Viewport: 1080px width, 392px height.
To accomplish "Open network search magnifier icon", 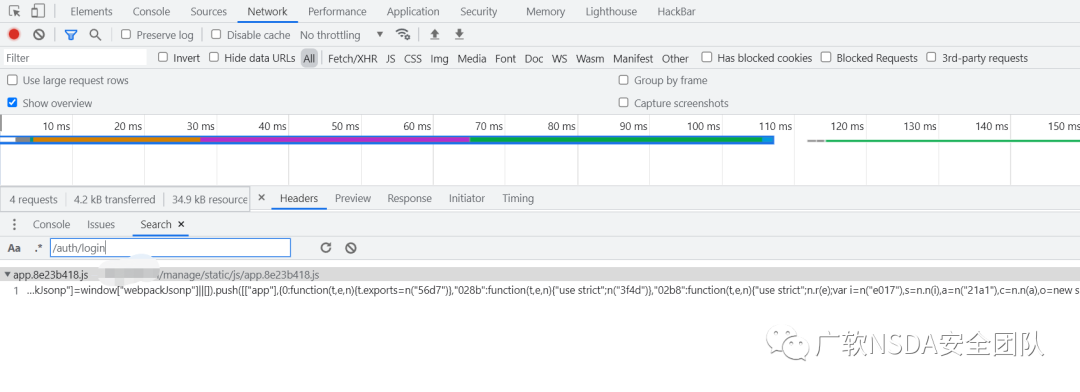I will click(95, 34).
